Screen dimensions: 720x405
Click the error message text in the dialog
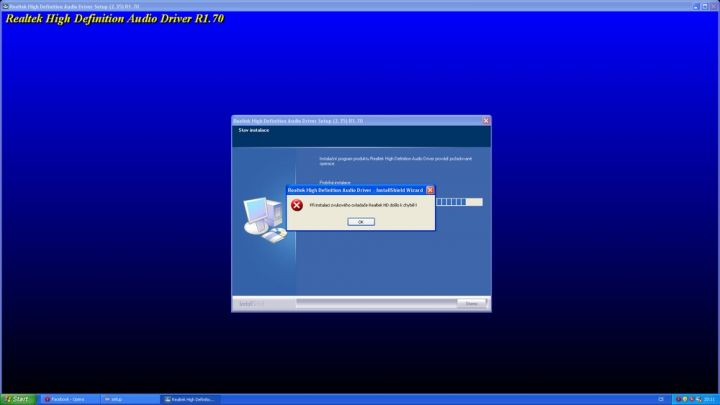tap(363, 205)
